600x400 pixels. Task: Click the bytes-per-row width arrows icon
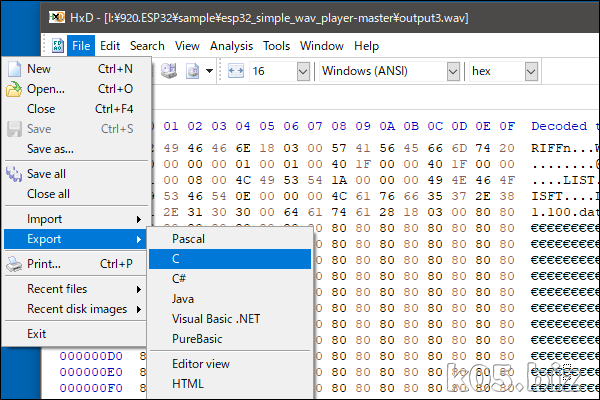pyautogui.click(x=236, y=71)
